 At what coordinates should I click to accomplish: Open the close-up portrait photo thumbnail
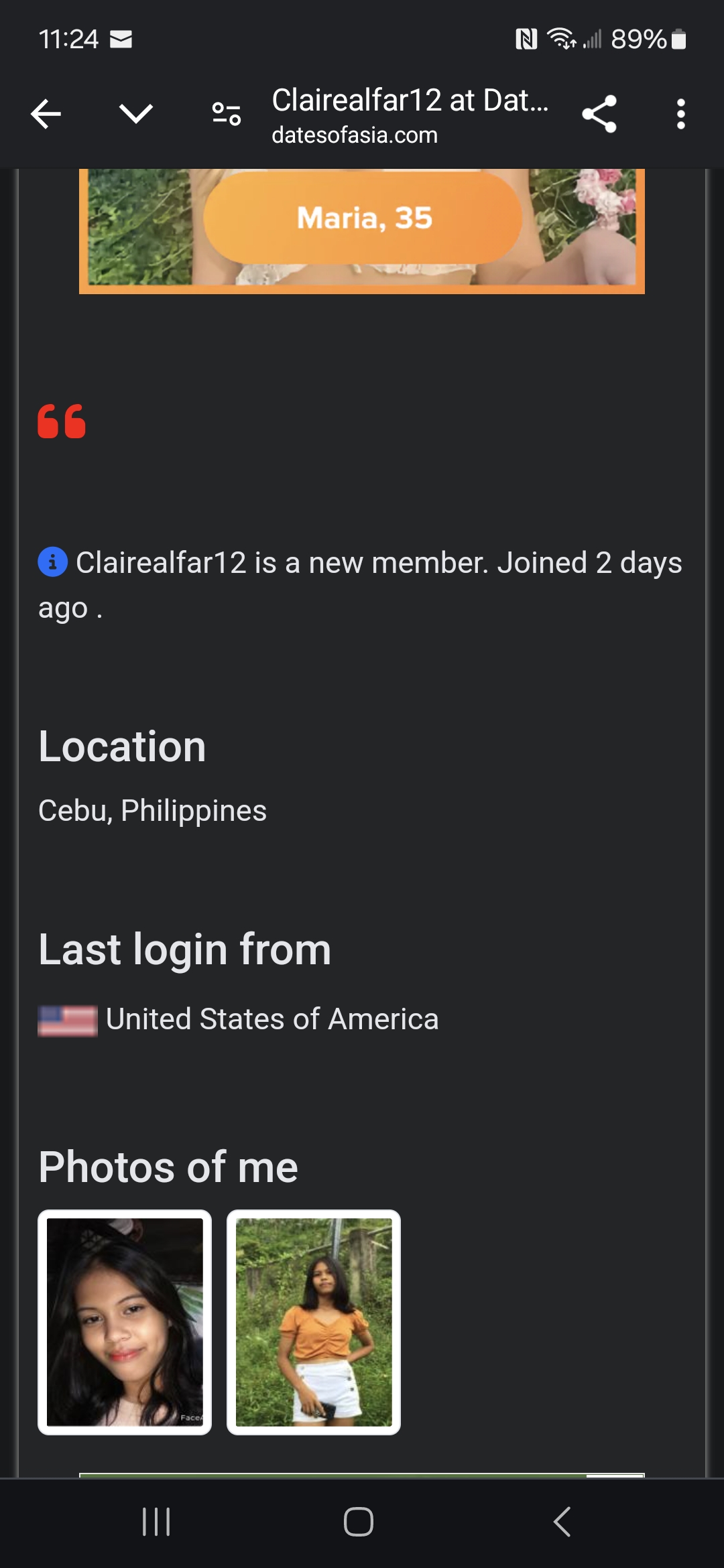[125, 1322]
